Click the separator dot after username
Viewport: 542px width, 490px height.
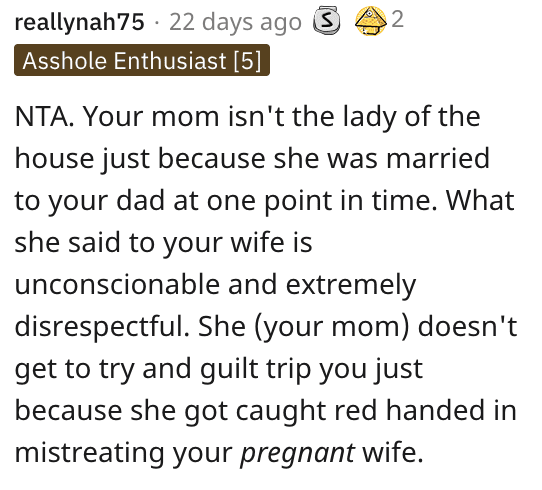pos(157,23)
